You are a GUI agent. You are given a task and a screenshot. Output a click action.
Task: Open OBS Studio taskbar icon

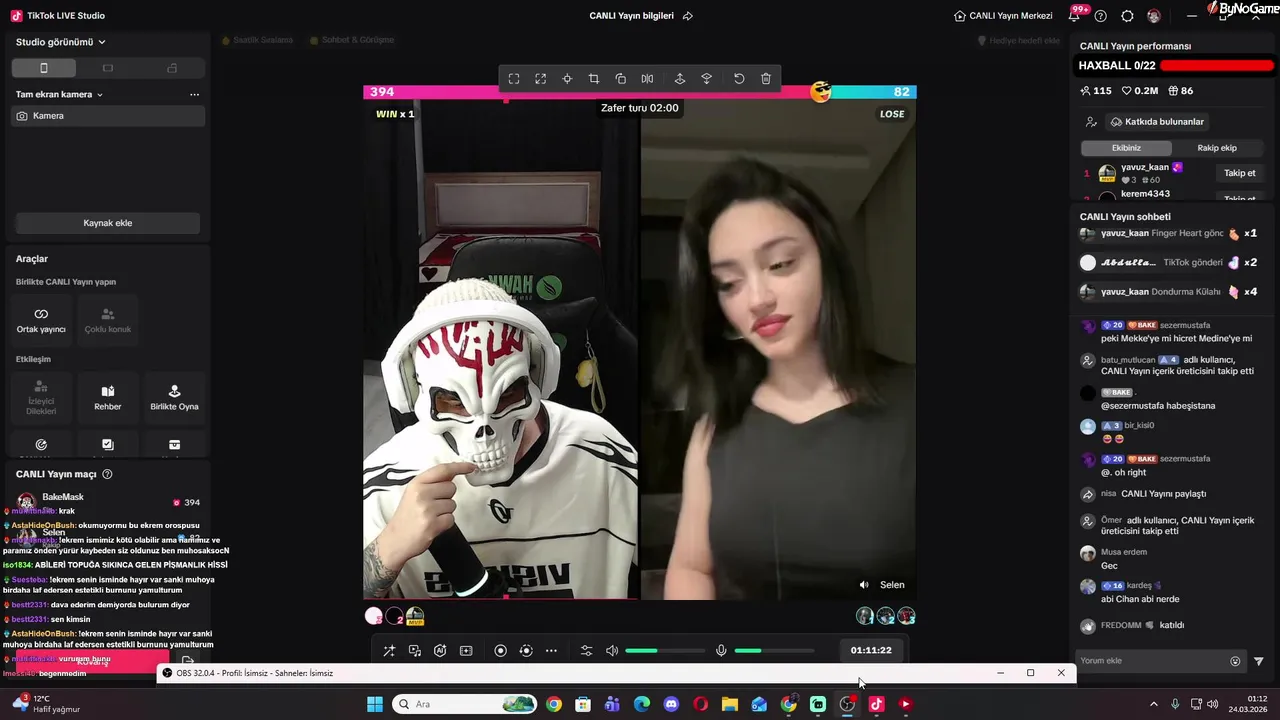click(x=848, y=704)
